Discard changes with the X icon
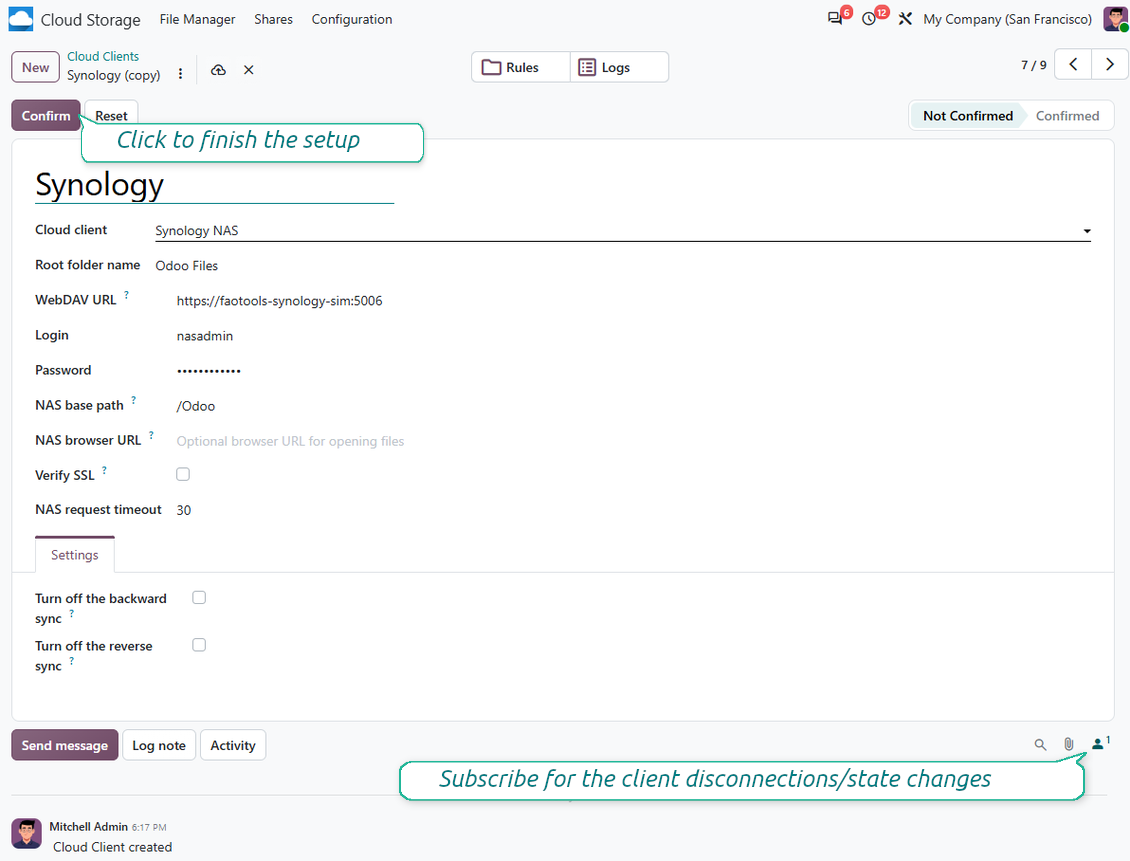The image size is (1130, 861). [249, 70]
